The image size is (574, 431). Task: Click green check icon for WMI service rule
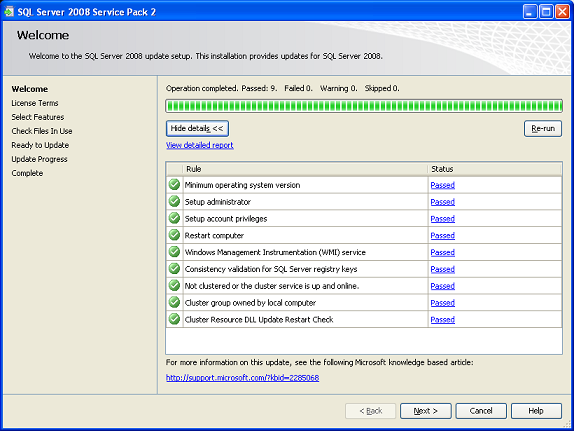174,252
